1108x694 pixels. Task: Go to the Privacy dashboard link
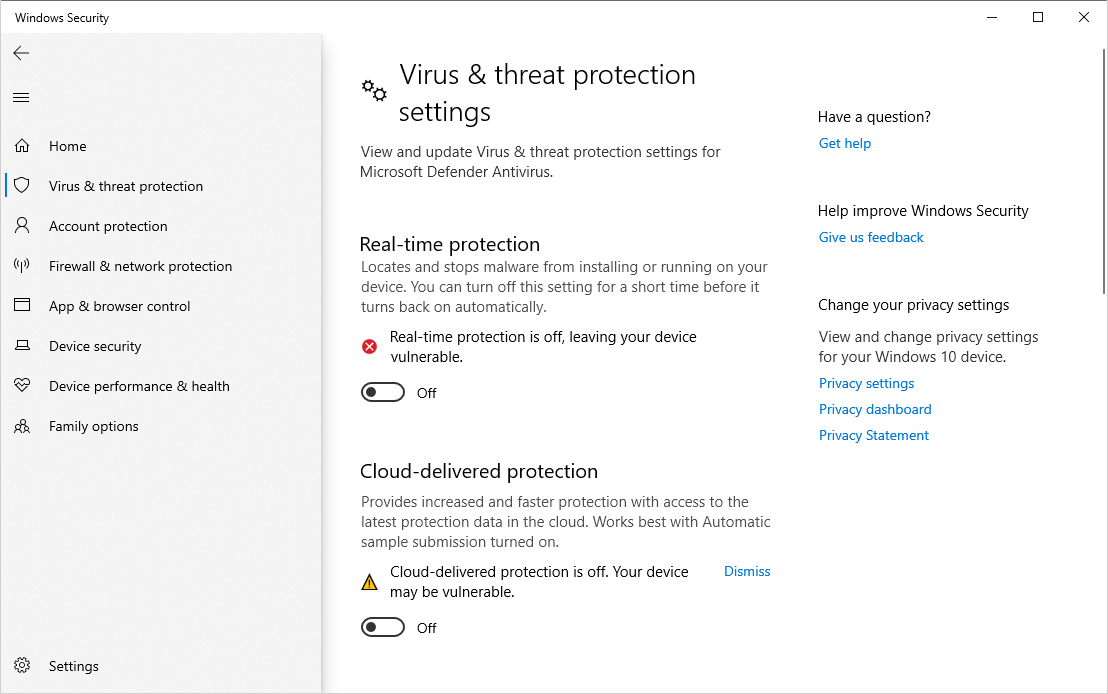click(x=875, y=409)
